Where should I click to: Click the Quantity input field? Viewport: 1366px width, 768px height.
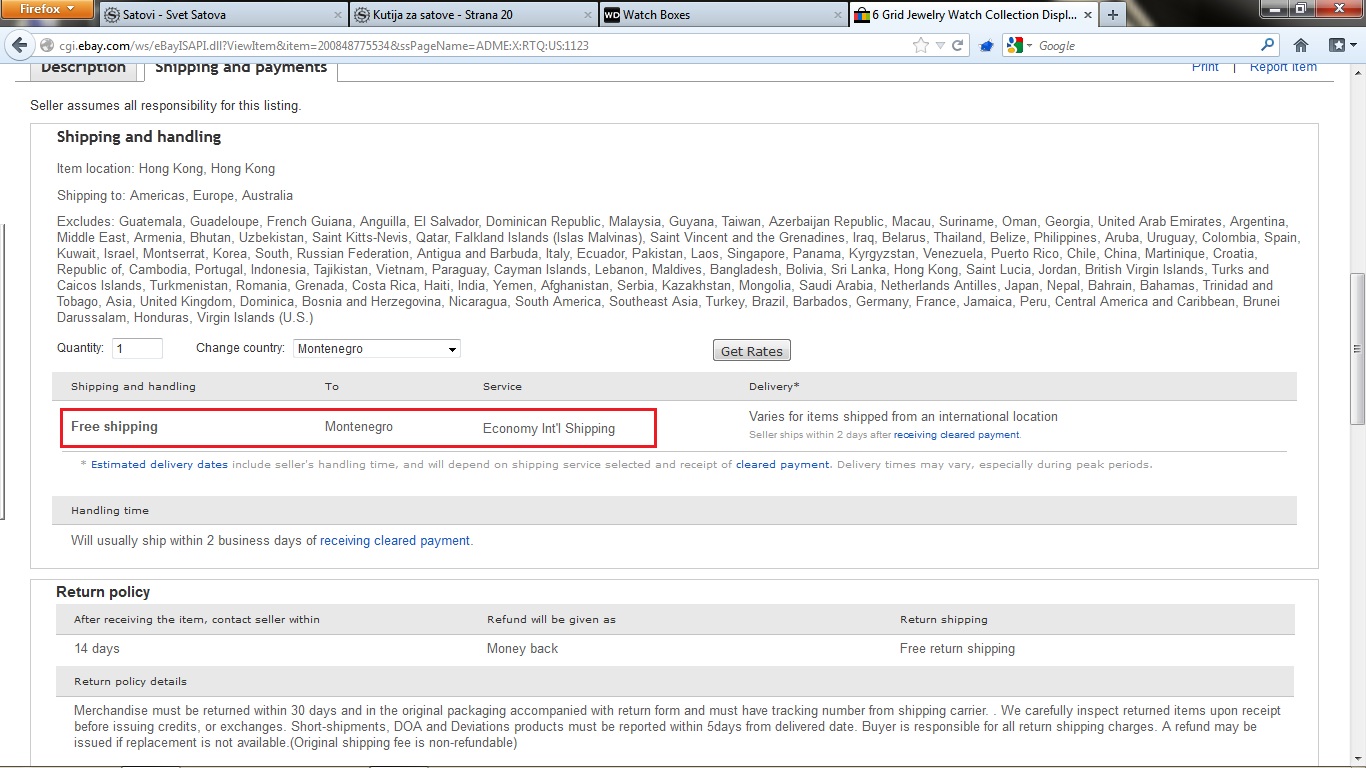point(137,349)
